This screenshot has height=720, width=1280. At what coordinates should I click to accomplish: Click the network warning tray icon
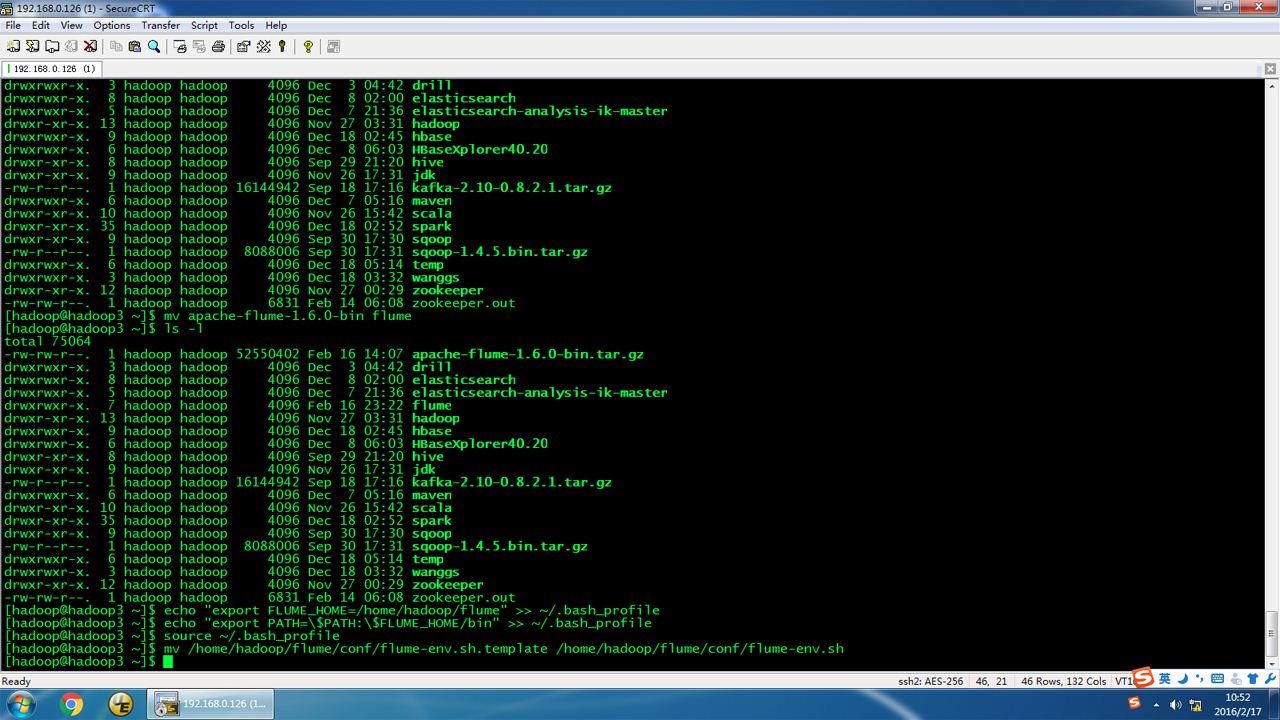pos(1196,705)
